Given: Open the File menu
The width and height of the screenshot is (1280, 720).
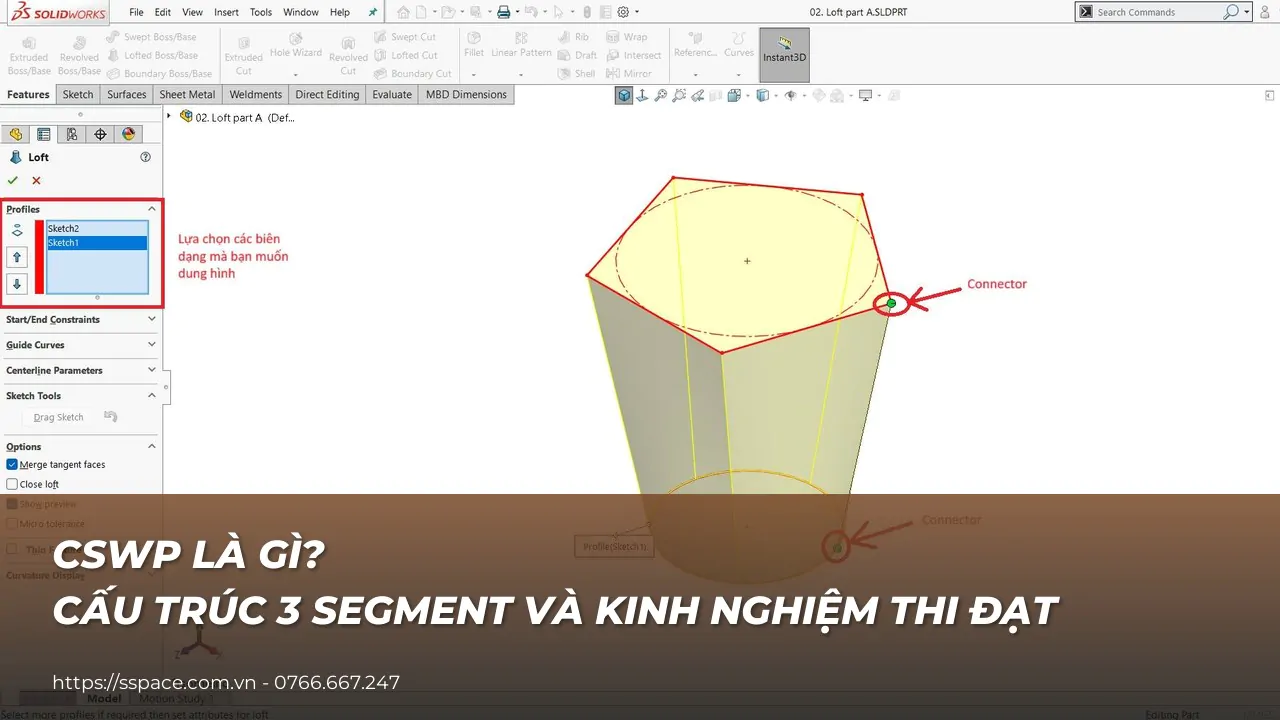Looking at the screenshot, I should (136, 12).
